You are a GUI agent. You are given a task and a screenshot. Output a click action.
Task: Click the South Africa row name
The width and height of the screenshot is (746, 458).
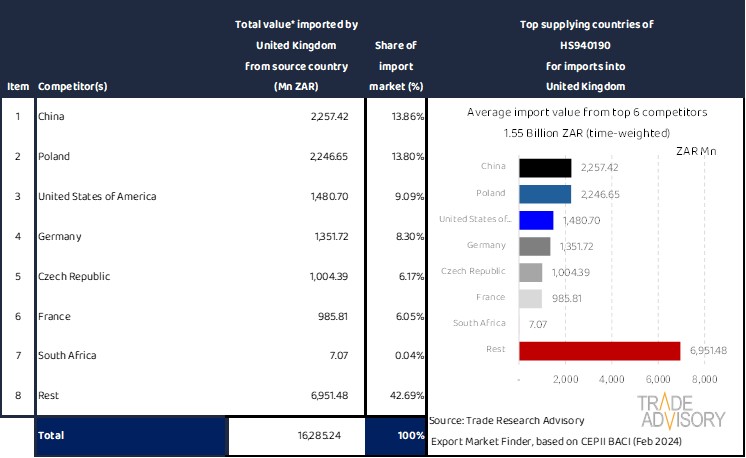click(x=68, y=355)
